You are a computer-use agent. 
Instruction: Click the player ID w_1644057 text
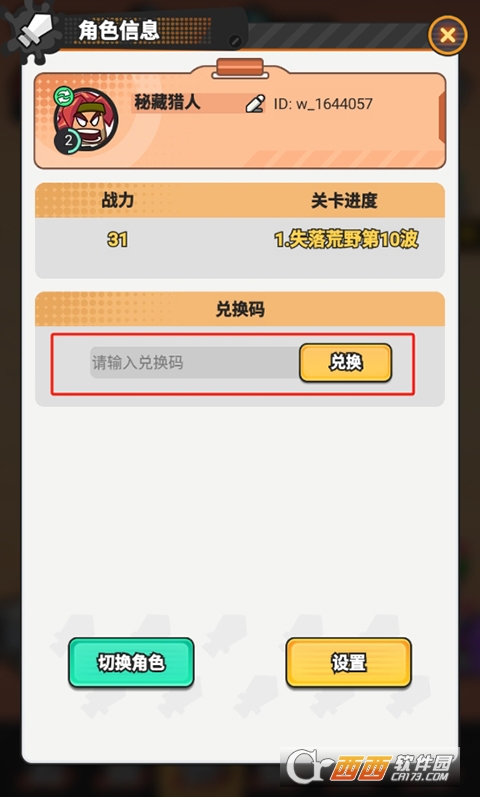click(x=323, y=104)
